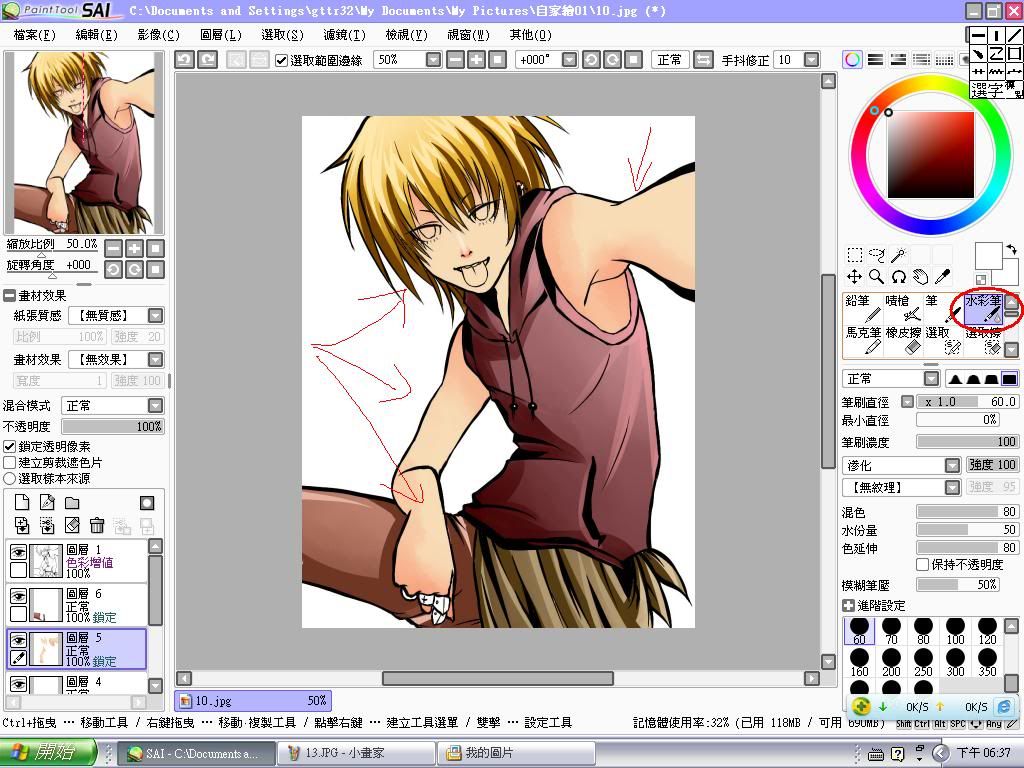1024x768 pixels.
Task: Select the rectangular selection tool
Action: tap(854, 255)
